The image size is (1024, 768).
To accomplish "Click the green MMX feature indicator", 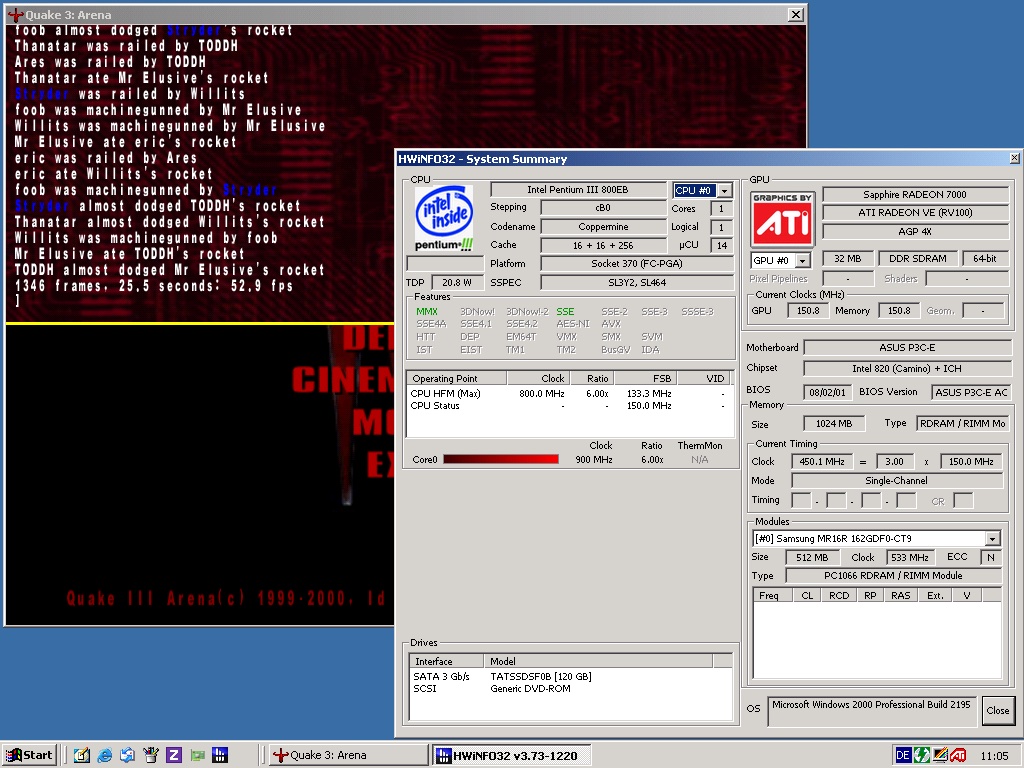I will click(x=427, y=311).
